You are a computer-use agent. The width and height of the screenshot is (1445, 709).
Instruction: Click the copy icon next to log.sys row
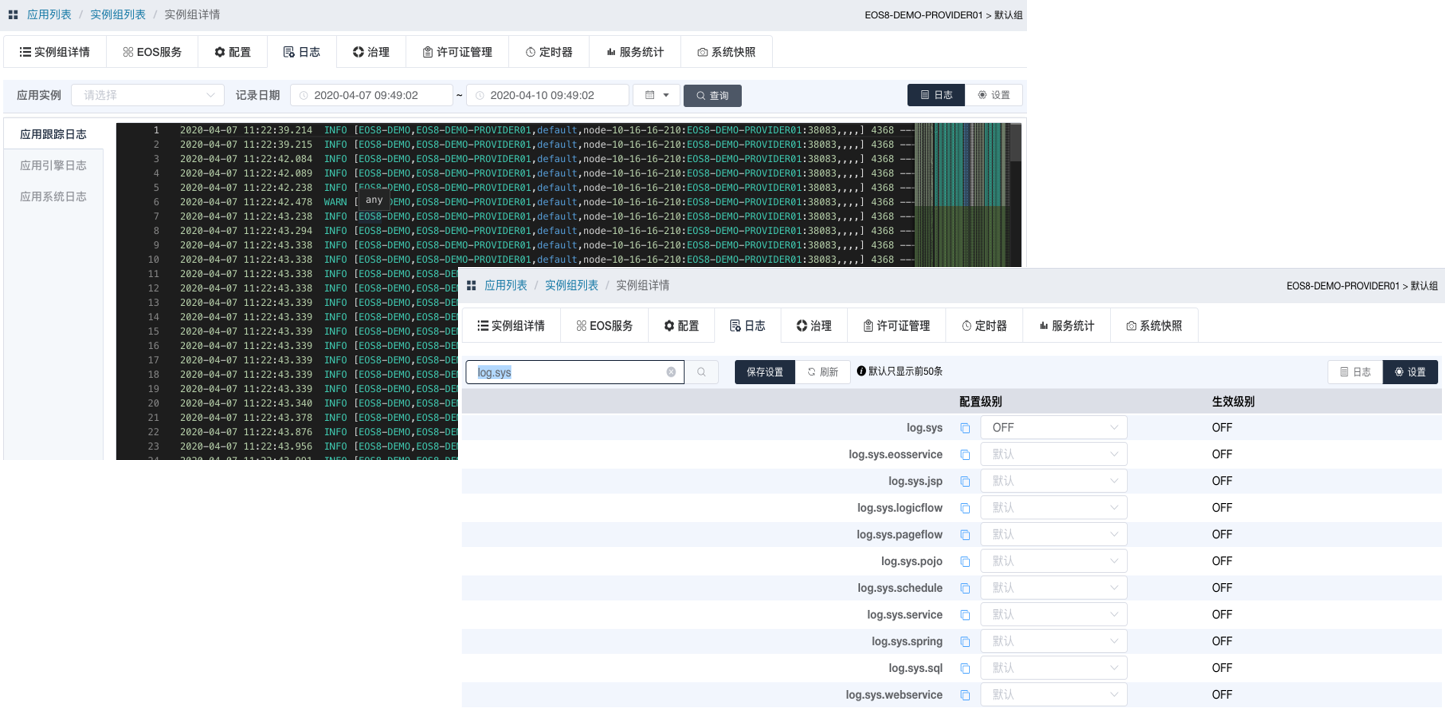tap(965, 428)
